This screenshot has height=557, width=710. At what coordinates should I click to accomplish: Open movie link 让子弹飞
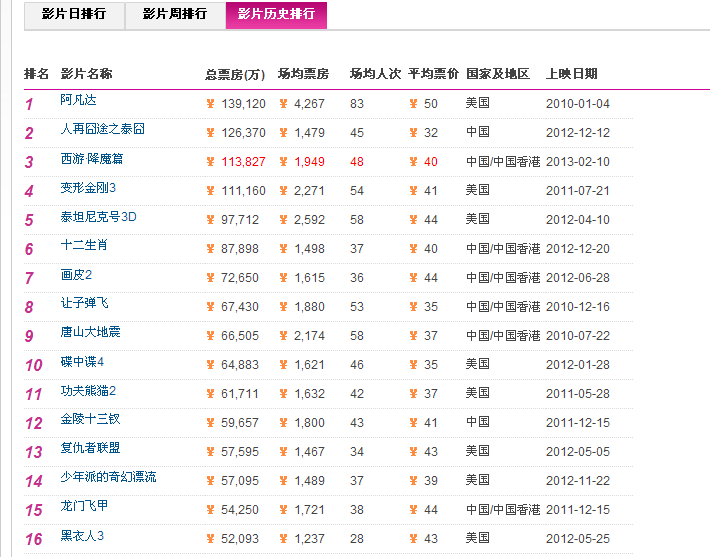[x=85, y=303]
